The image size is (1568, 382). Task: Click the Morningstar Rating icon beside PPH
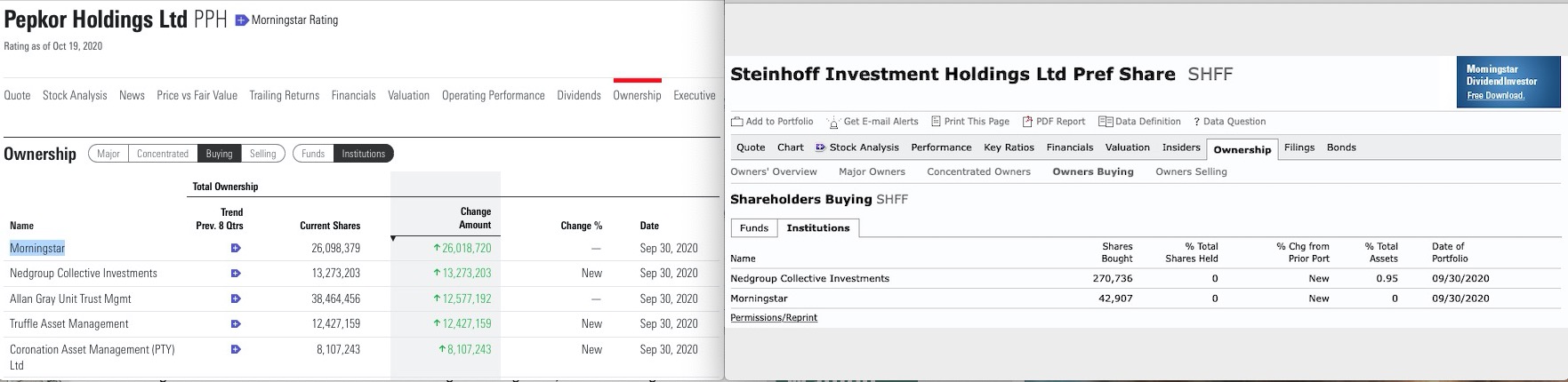point(241,20)
